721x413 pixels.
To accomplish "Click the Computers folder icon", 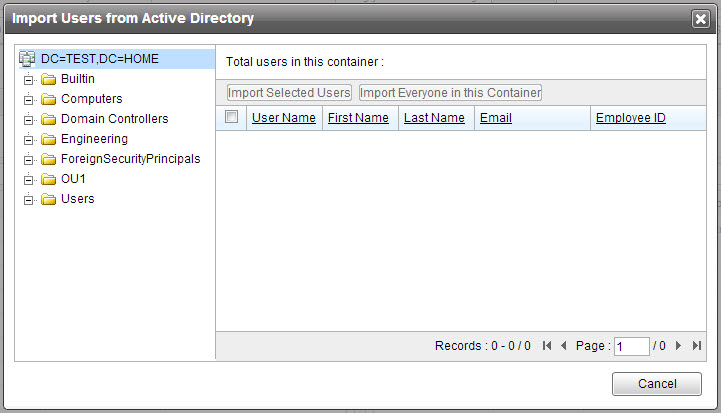I will 48,99.
